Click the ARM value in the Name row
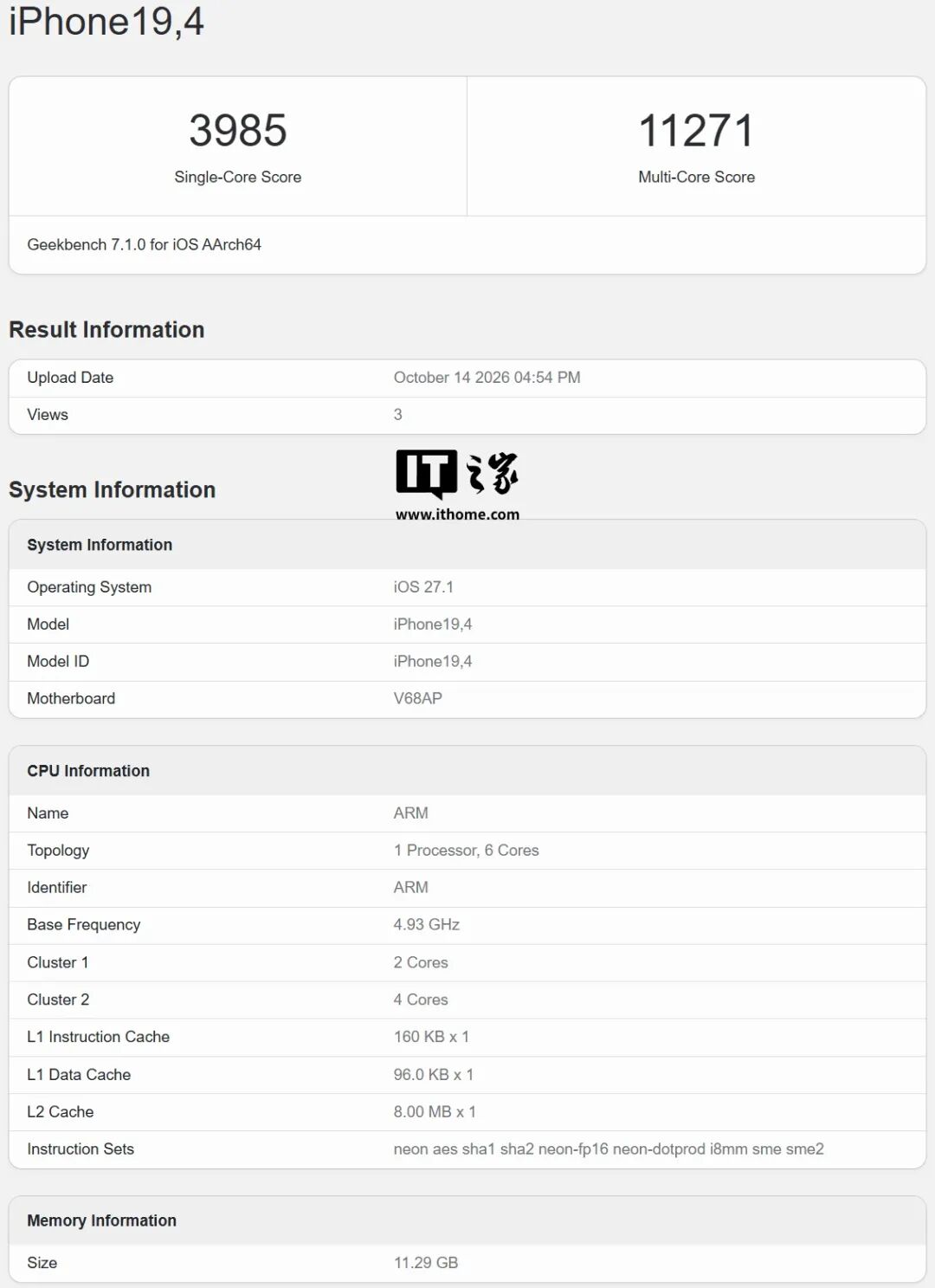The image size is (935, 1288). 411,813
